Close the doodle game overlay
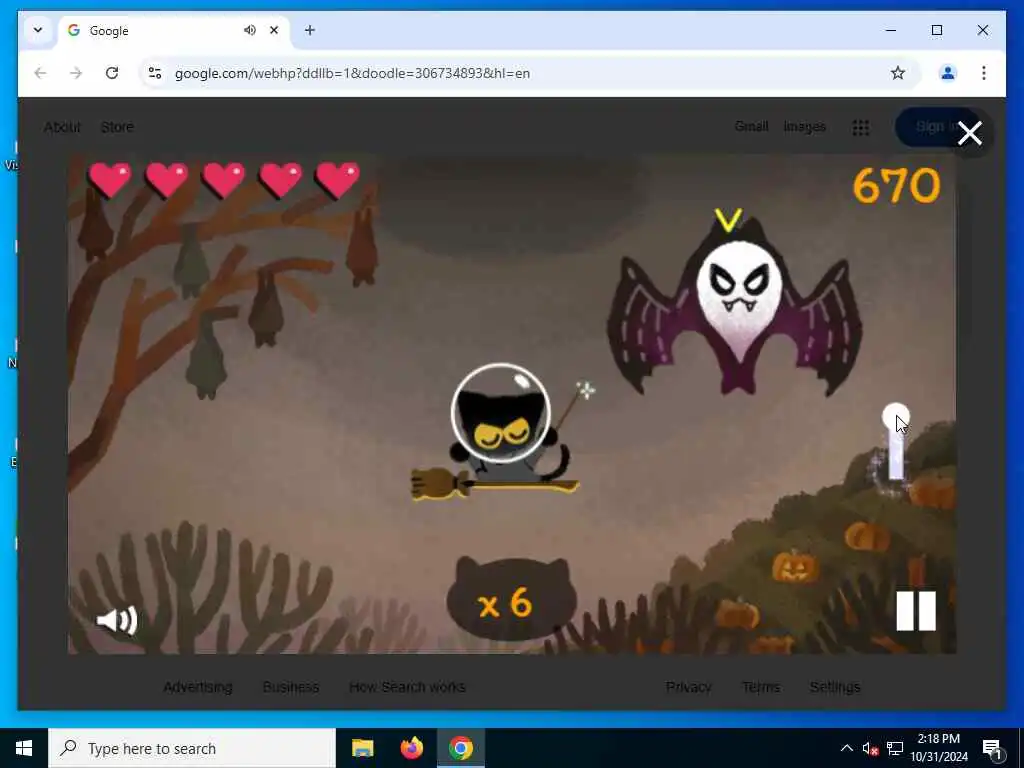 [x=970, y=133]
